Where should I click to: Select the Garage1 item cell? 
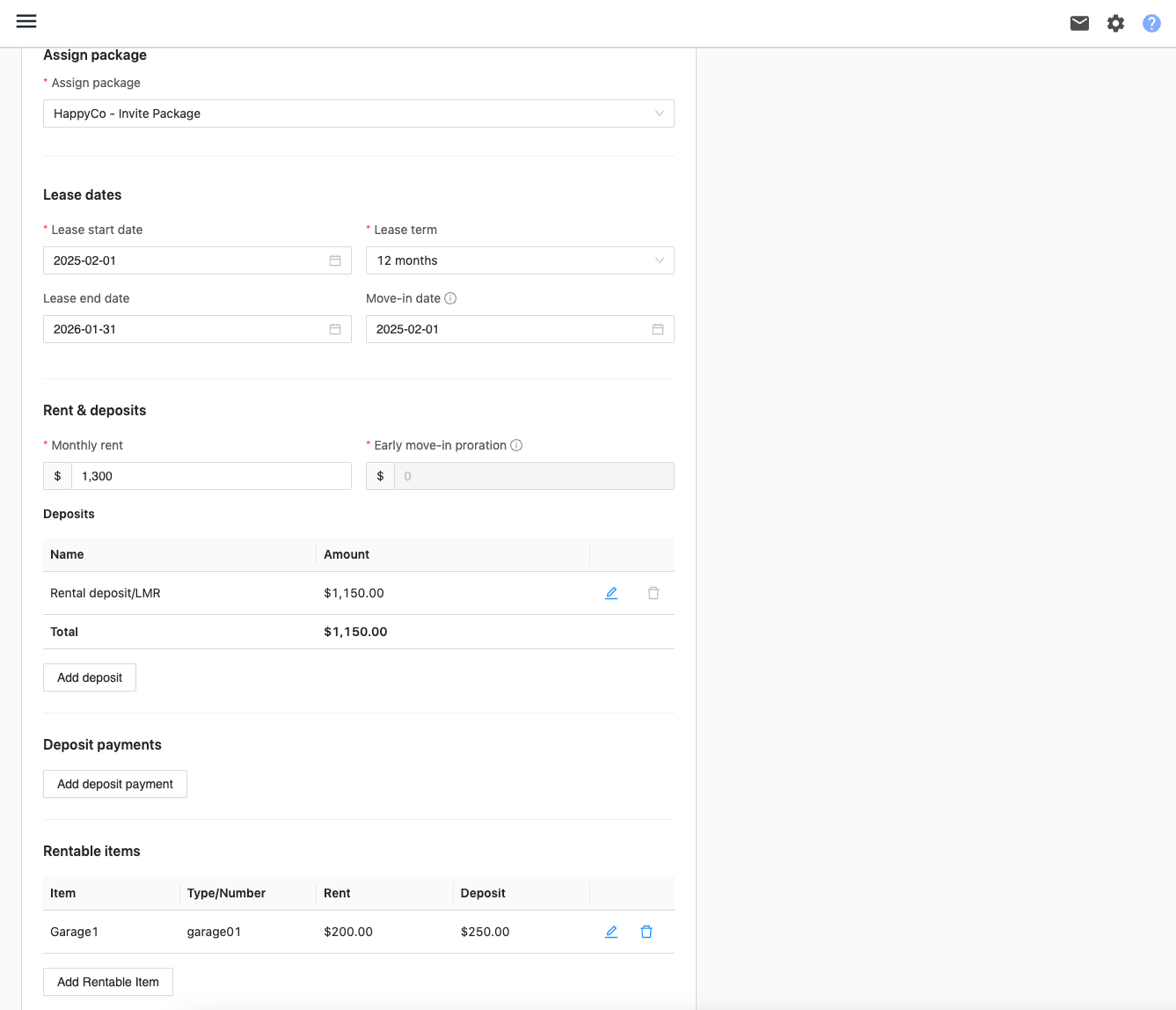tap(112, 932)
